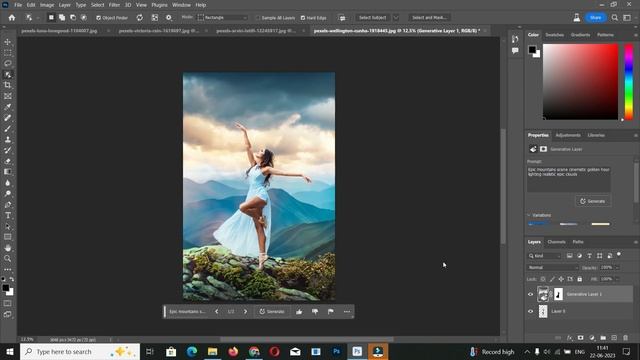Select the Lasso tool

coord(8,64)
